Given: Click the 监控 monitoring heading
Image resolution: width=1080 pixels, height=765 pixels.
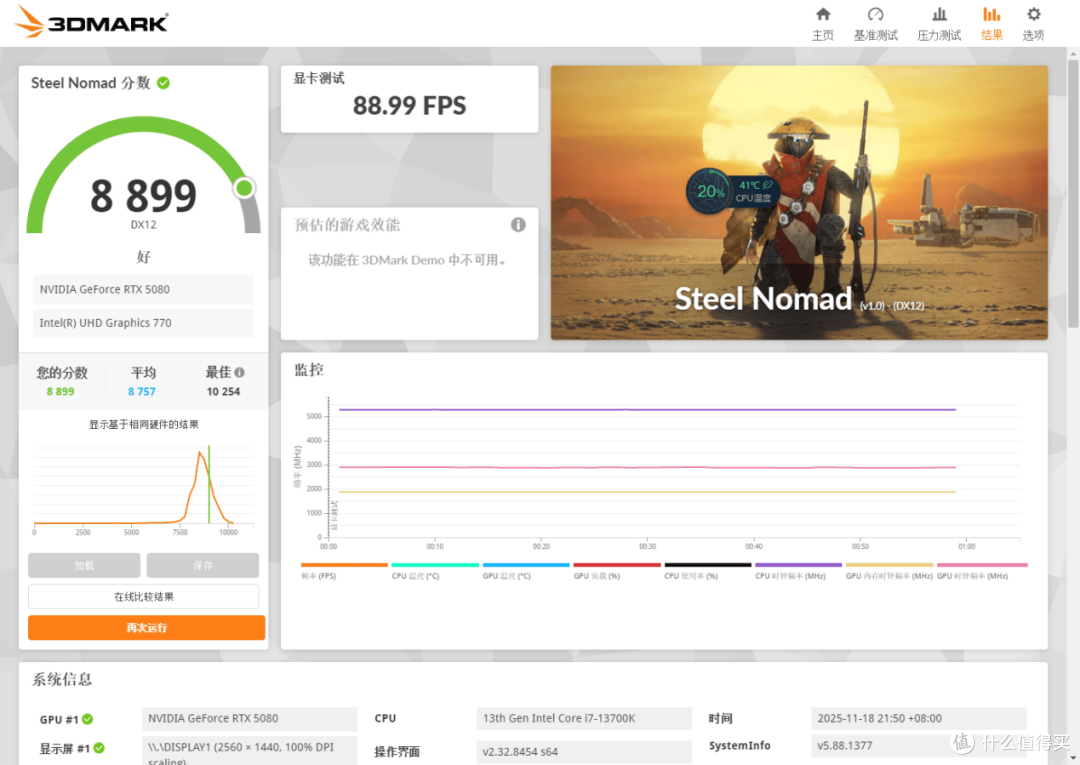Looking at the screenshot, I should (309, 370).
